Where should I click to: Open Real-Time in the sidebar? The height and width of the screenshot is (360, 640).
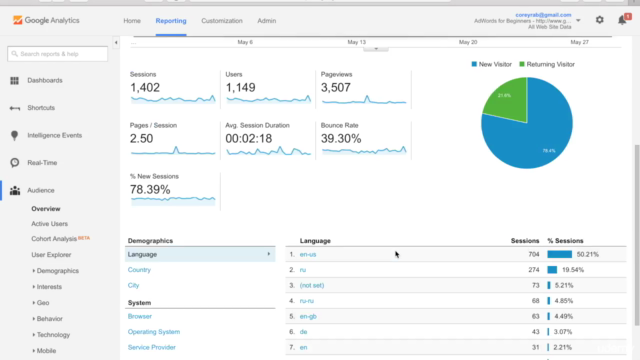click(42, 162)
